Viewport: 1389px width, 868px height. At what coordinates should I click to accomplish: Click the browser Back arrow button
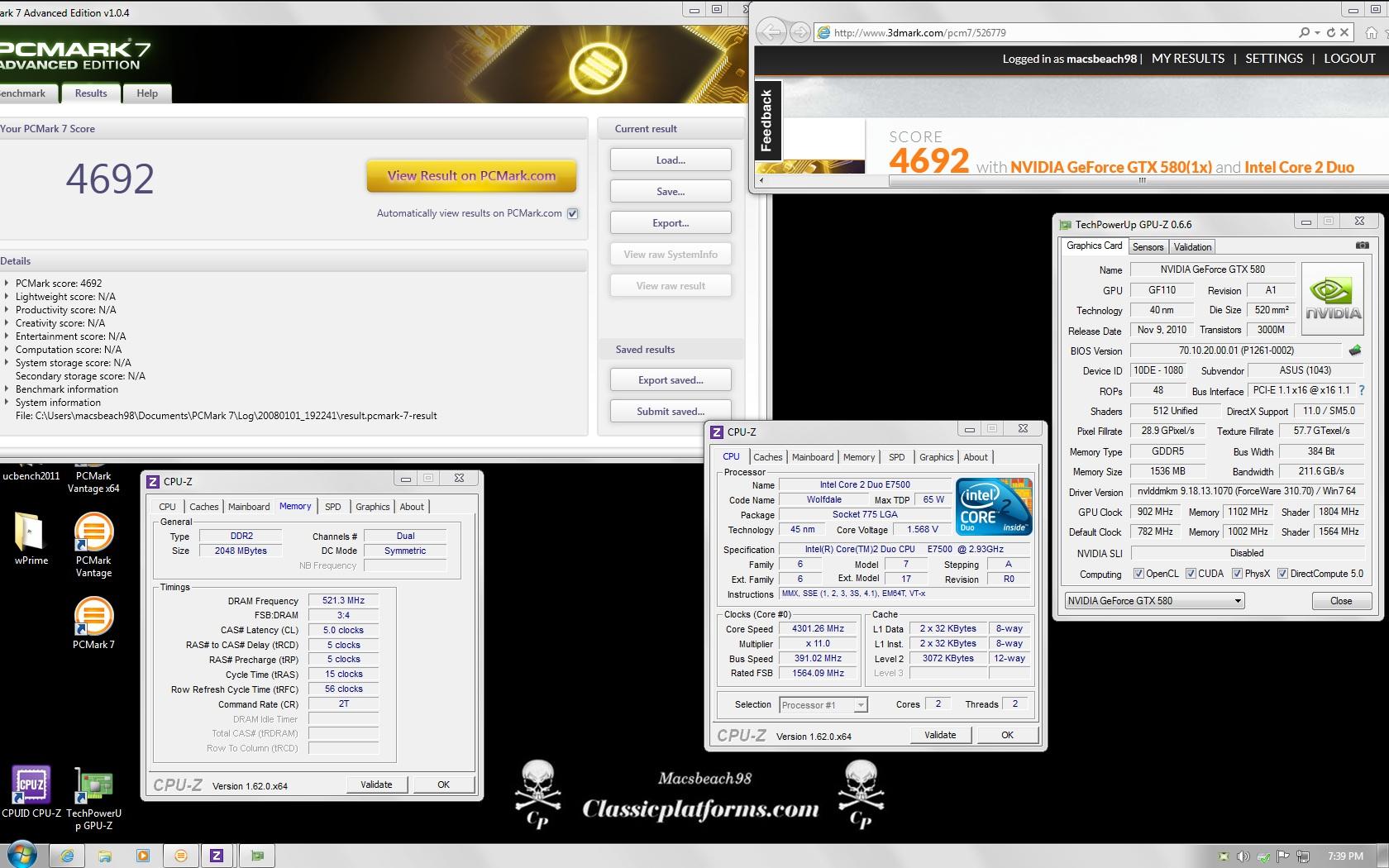click(771, 32)
